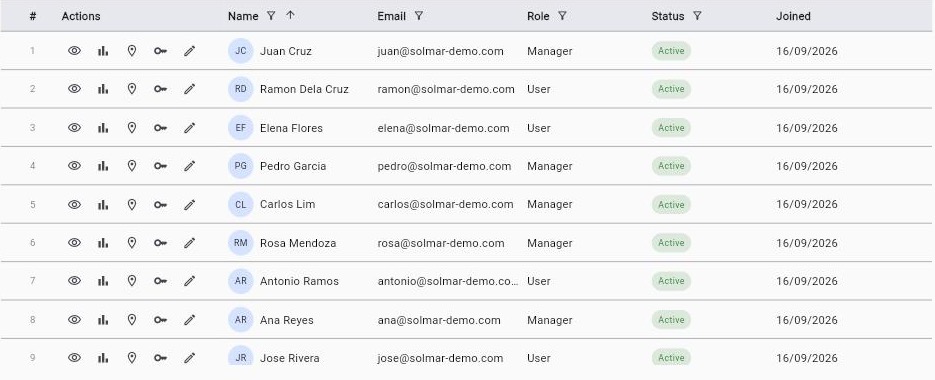Open statistics chart for Ramon Dela Cruz
This screenshot has height=380, width=935.
[x=103, y=89]
